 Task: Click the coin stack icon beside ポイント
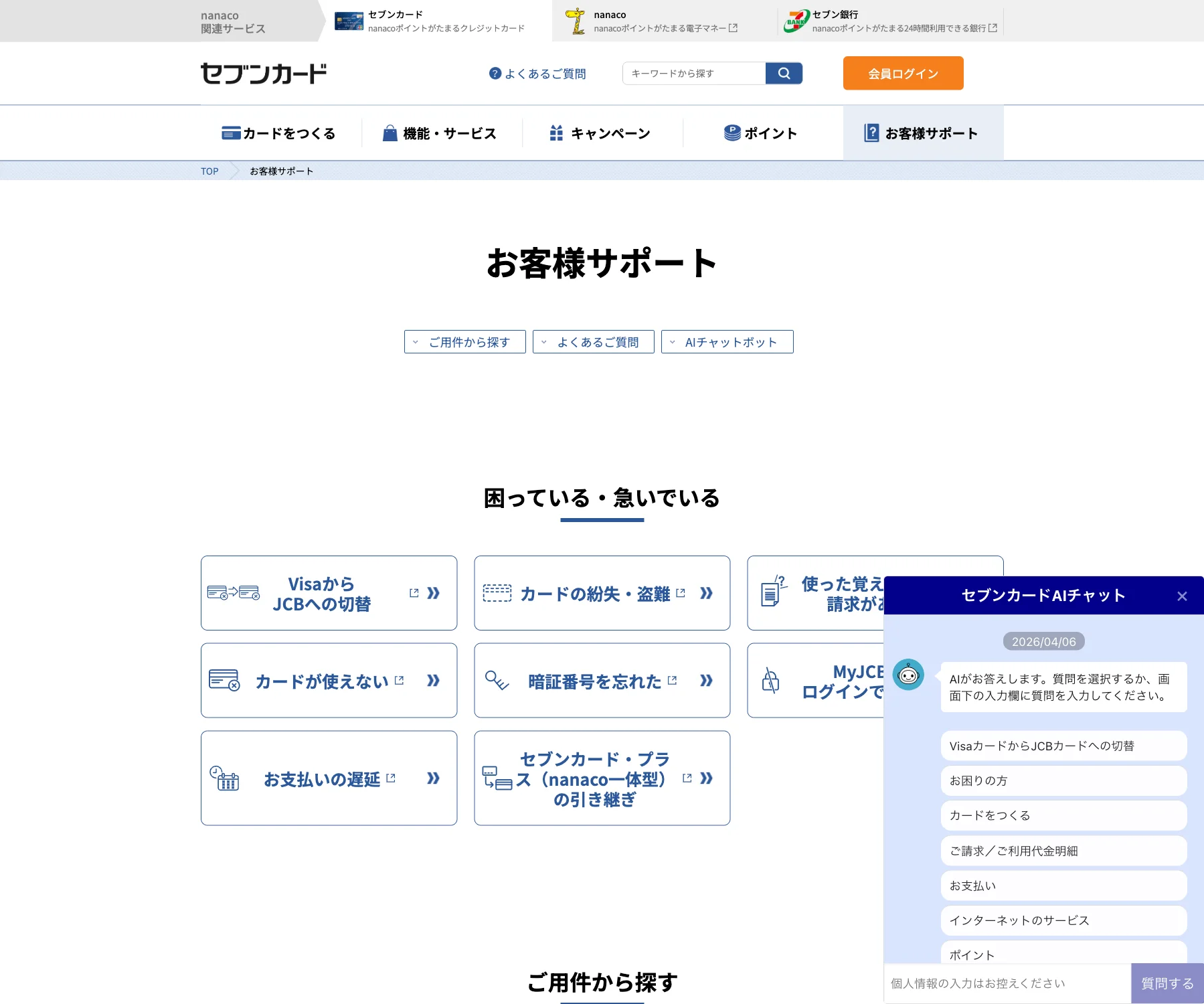(732, 133)
